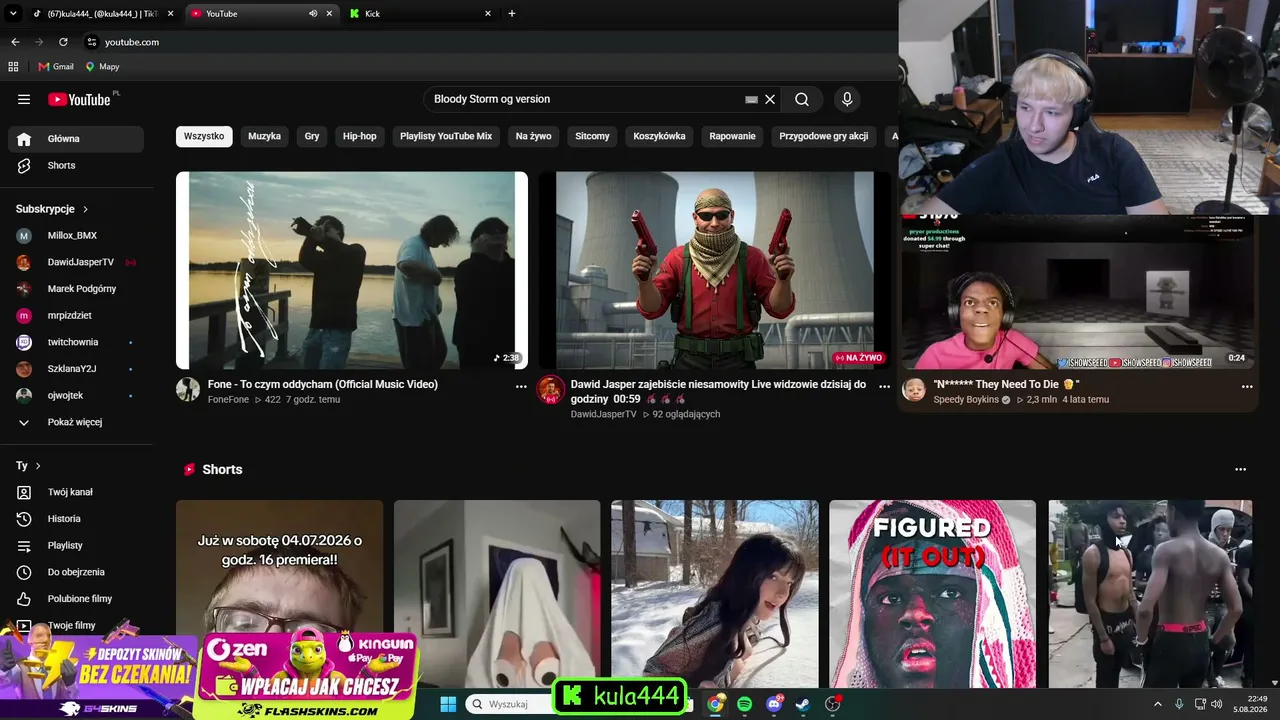Open Shorts in the sidebar
Image resolution: width=1280 pixels, height=720 pixels.
pos(76,165)
